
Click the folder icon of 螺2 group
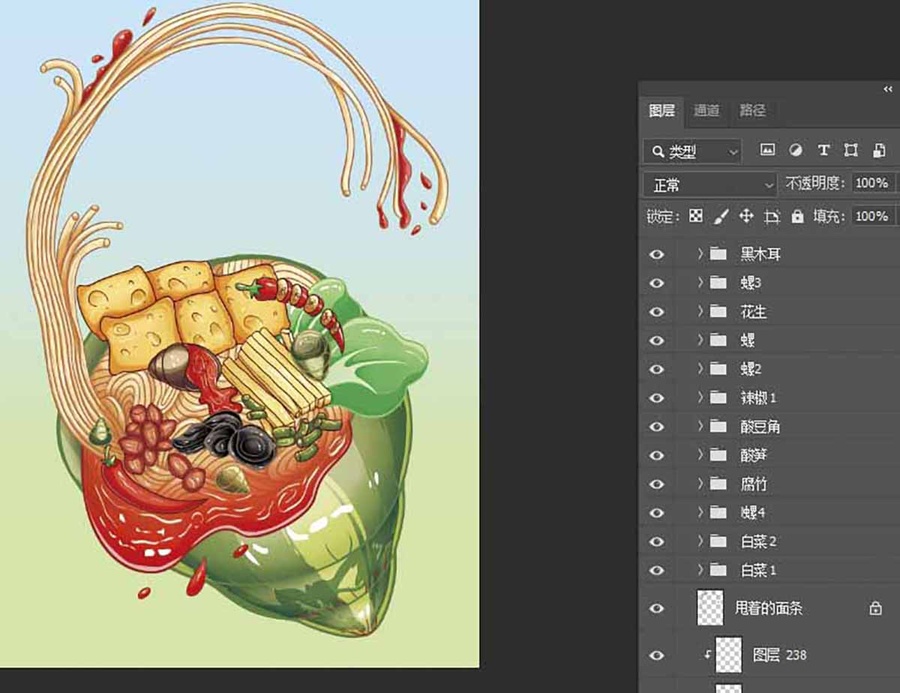[x=718, y=369]
